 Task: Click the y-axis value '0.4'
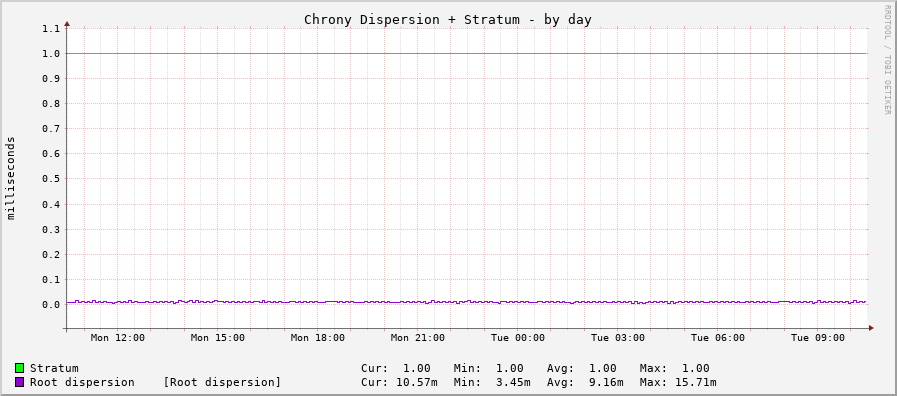(51, 204)
